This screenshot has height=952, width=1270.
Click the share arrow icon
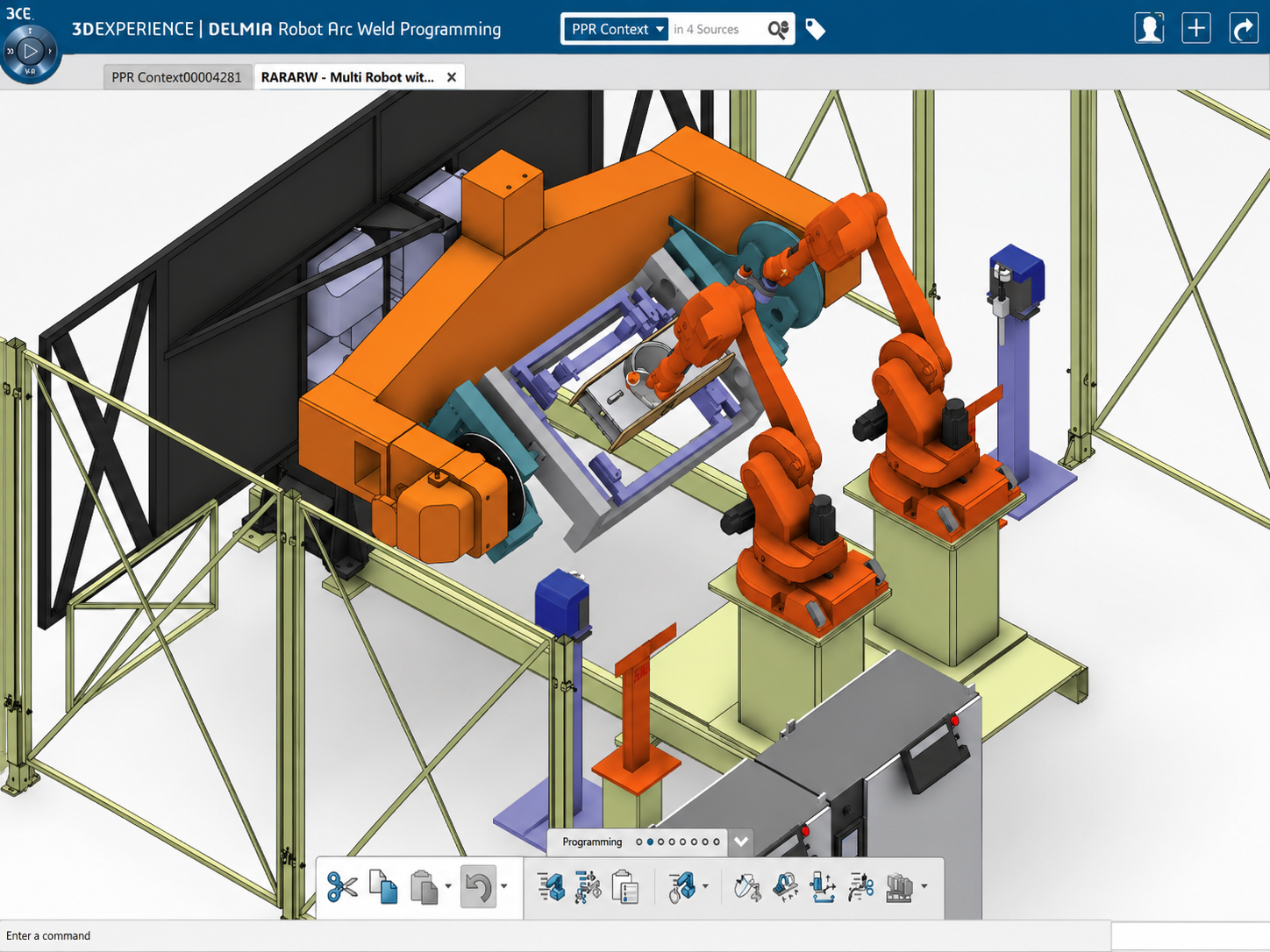coord(1244,28)
